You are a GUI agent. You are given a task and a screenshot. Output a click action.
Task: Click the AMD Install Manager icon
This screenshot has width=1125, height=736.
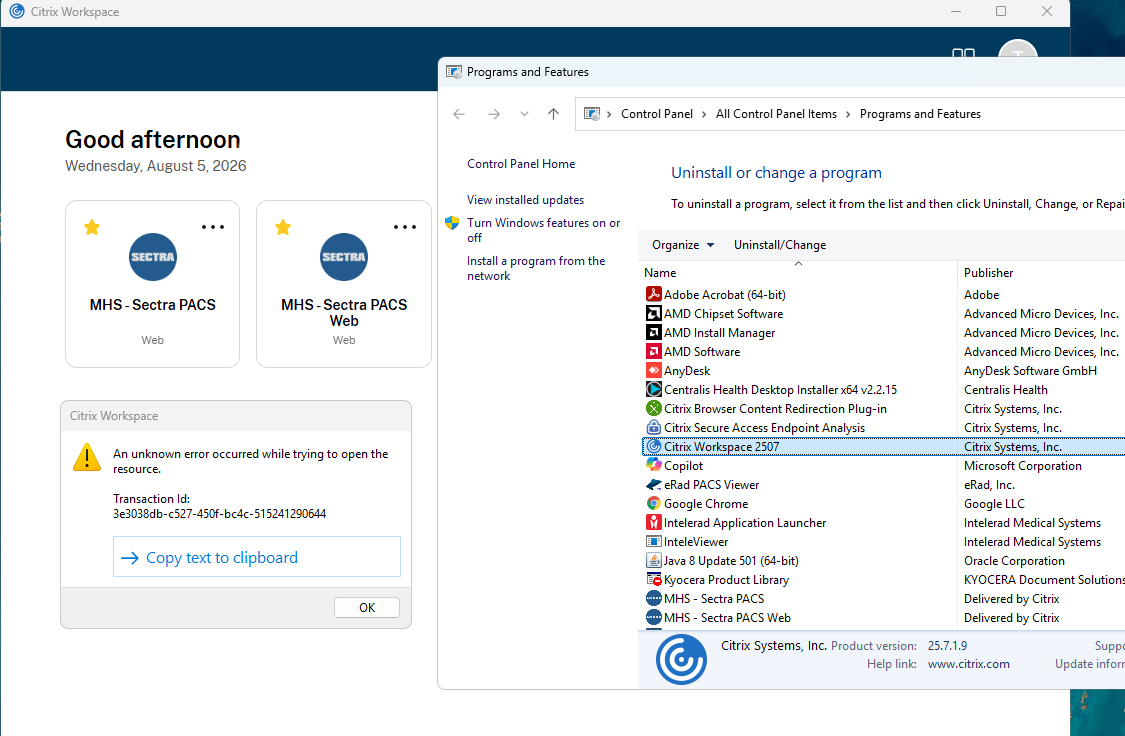click(653, 332)
